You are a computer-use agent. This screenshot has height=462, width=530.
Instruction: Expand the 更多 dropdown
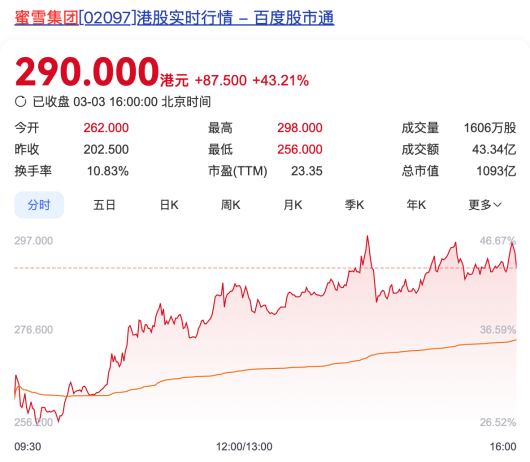click(x=485, y=205)
